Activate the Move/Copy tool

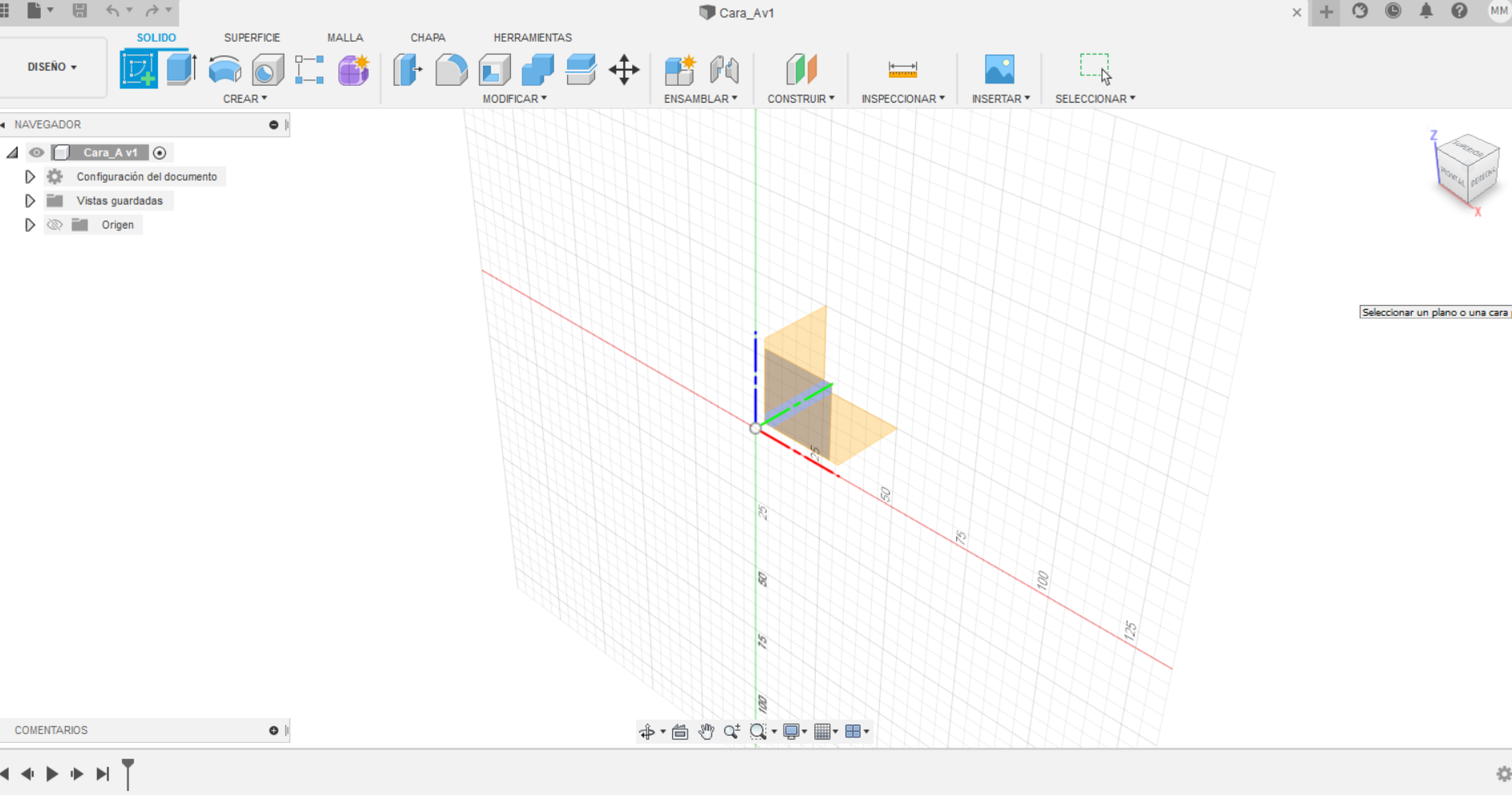coord(624,70)
